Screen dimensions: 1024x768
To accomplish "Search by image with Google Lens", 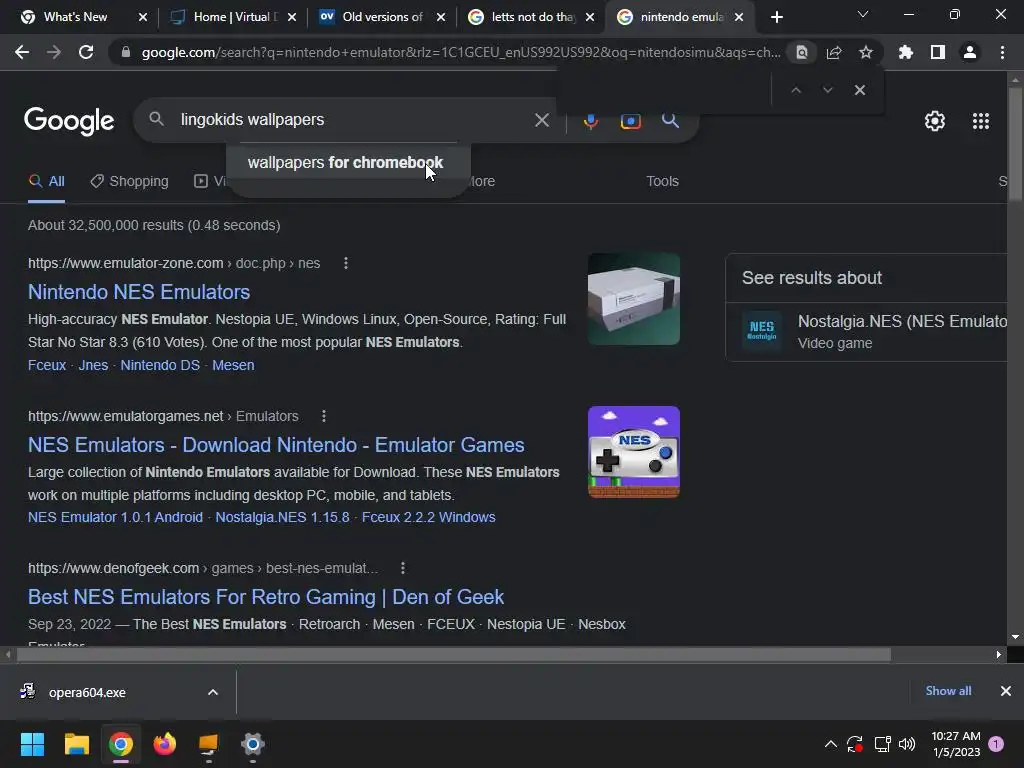I will tap(630, 121).
